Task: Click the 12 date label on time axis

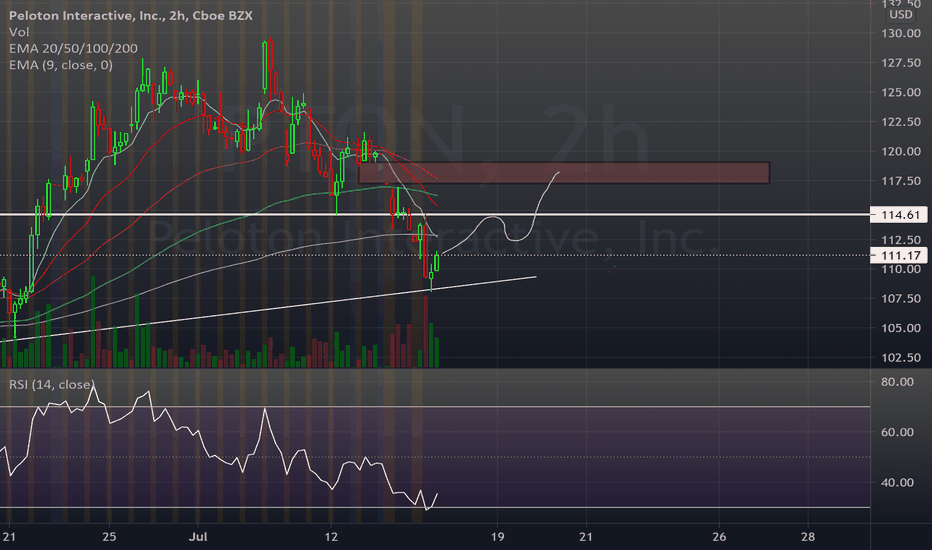Action: (x=331, y=537)
